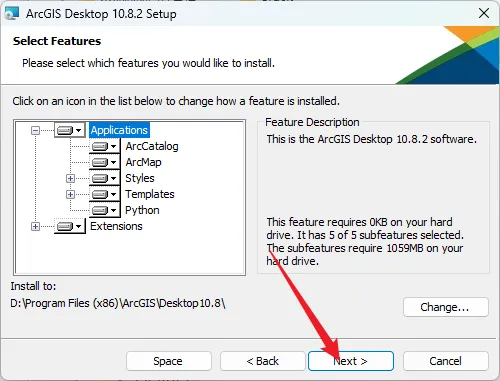Select the Templates feature label
Image resolution: width=500 pixels, height=381 pixels.
pyautogui.click(x=150, y=194)
